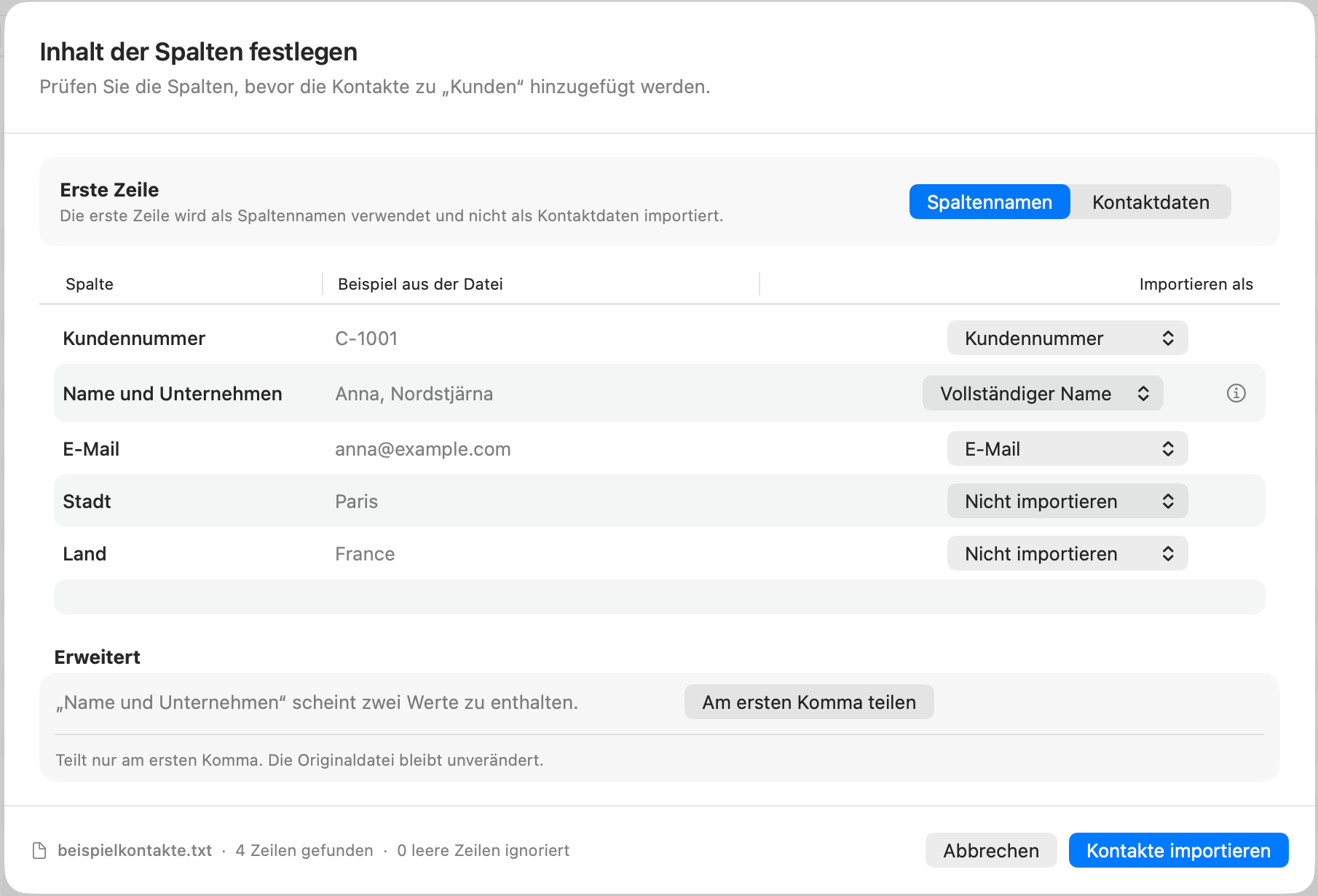
Task: Click the Erweitert section heading
Action: pos(97,657)
